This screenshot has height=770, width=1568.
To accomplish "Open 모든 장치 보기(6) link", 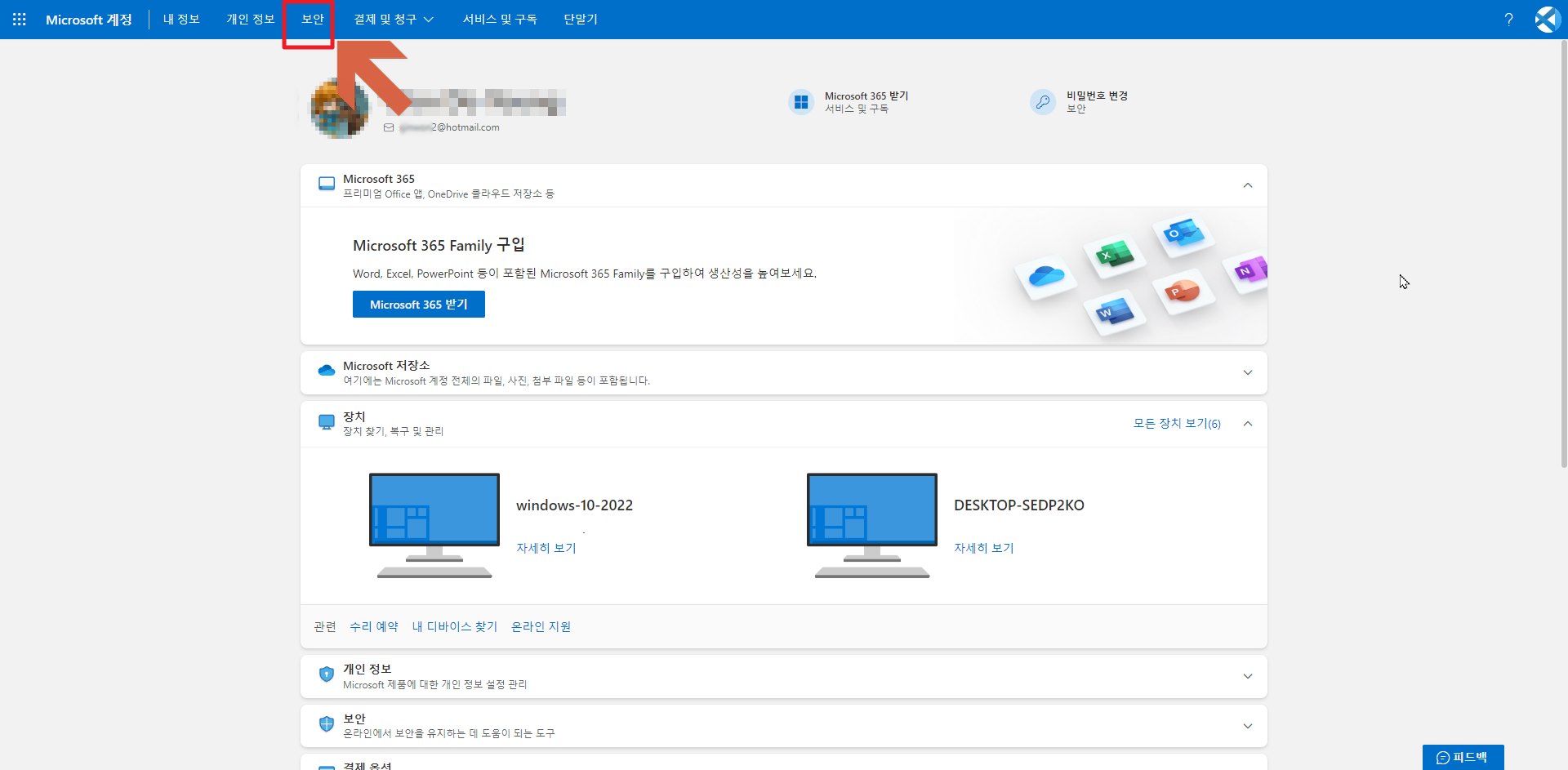I will point(1177,423).
